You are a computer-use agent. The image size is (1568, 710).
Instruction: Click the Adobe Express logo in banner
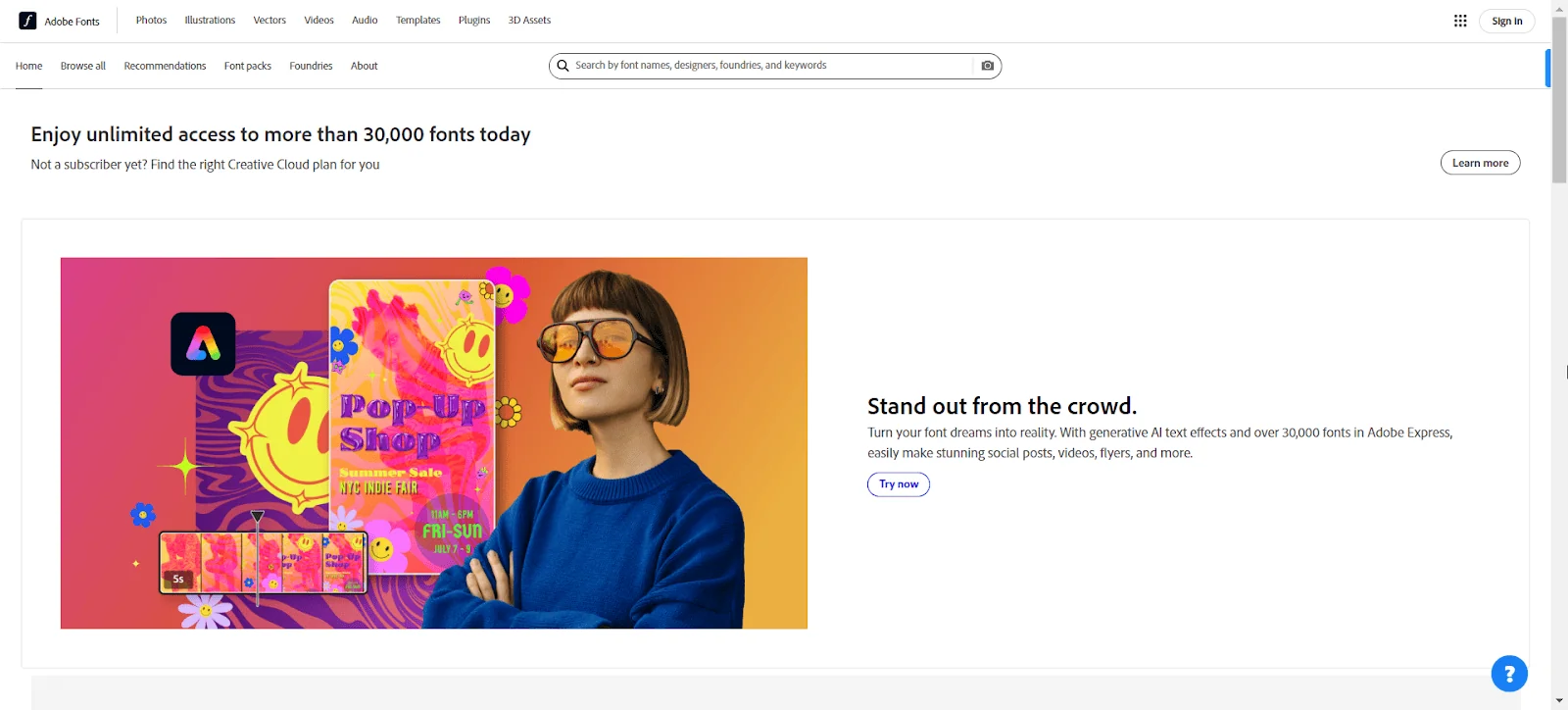[203, 344]
